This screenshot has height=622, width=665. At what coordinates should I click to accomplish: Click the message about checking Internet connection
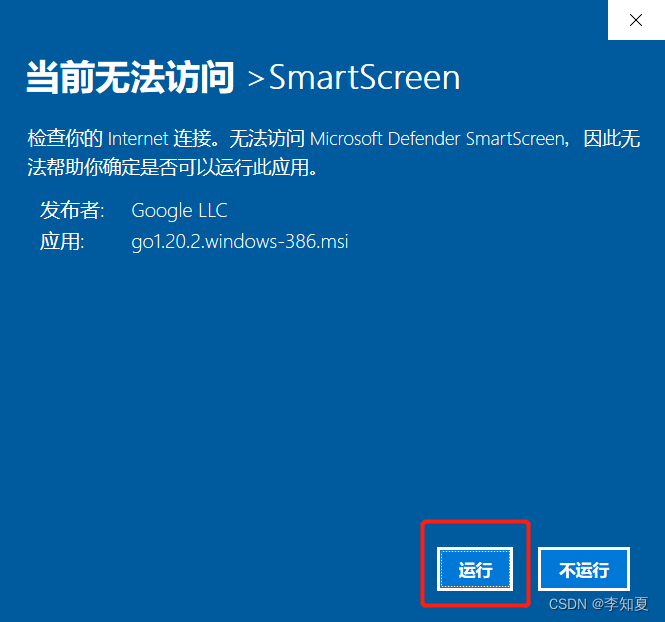point(334,153)
